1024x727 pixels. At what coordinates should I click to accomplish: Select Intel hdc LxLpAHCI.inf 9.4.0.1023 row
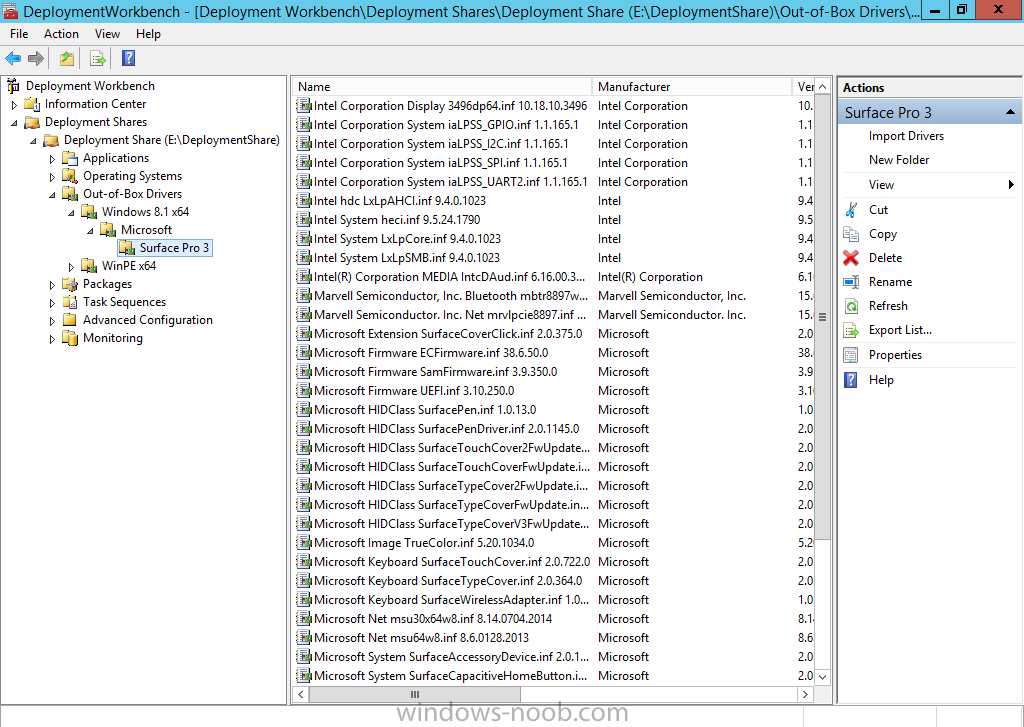(554, 201)
